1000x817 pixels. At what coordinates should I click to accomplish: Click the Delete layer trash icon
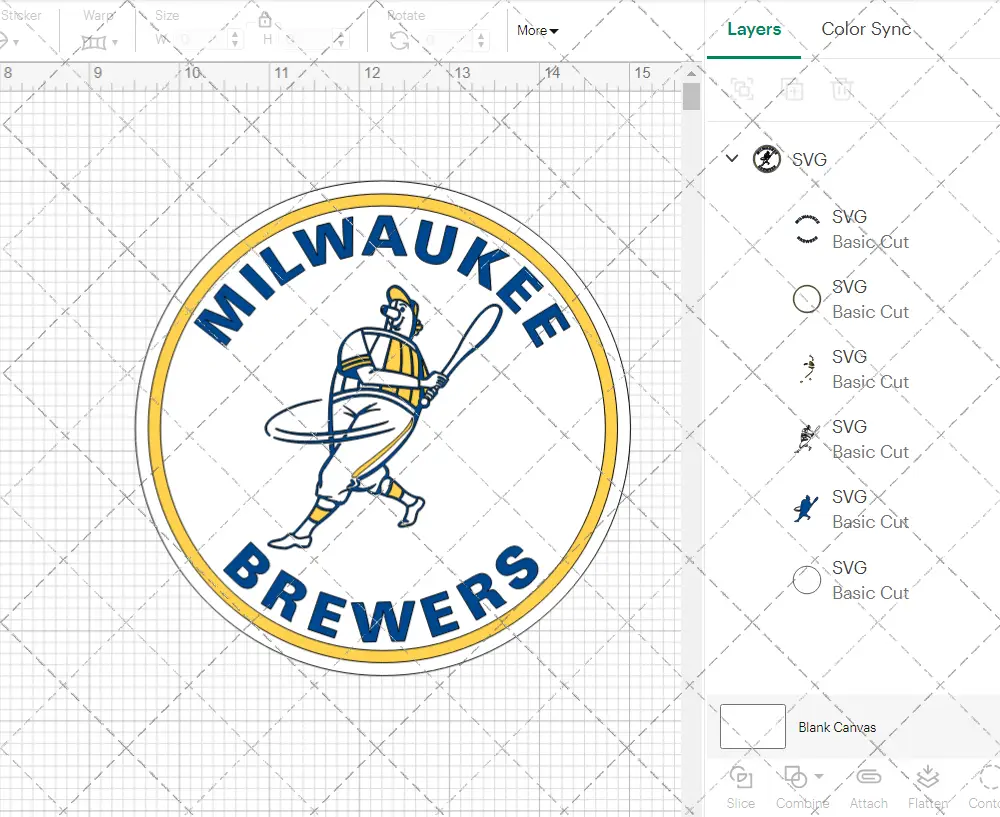tap(842, 89)
